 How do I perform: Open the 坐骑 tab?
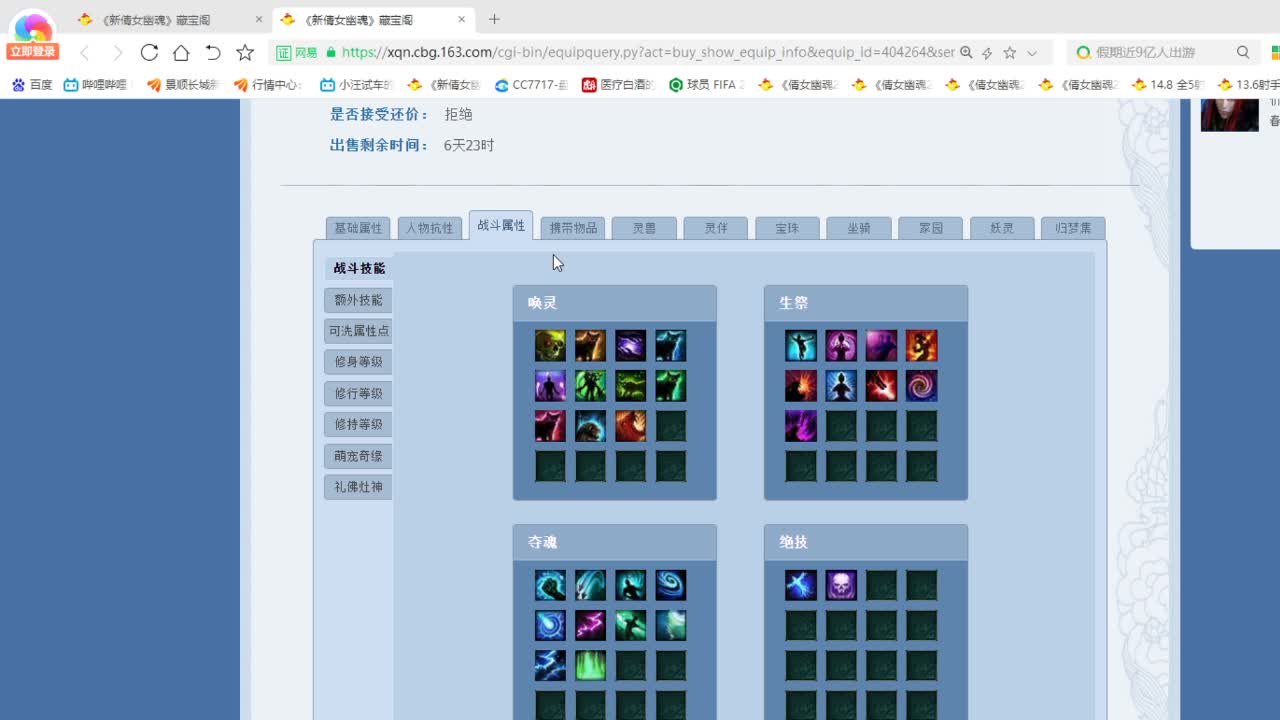pos(859,228)
